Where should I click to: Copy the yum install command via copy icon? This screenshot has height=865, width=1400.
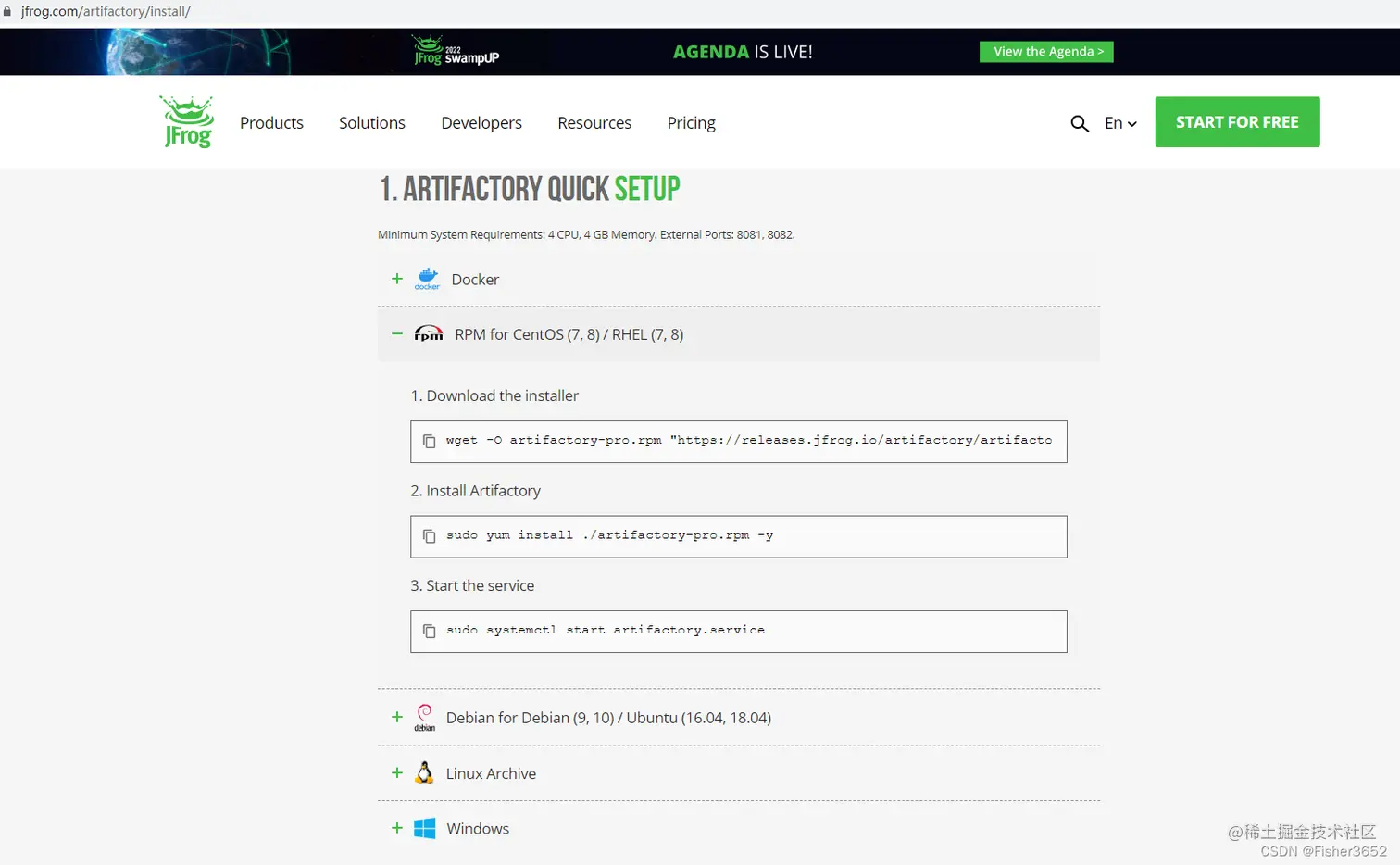point(429,536)
